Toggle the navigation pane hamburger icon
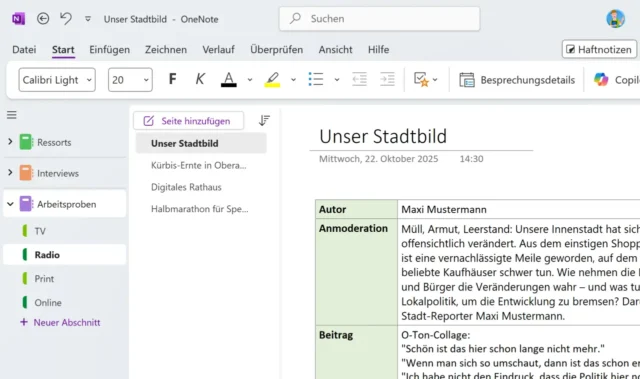The height and width of the screenshot is (379, 640). pos(11,115)
